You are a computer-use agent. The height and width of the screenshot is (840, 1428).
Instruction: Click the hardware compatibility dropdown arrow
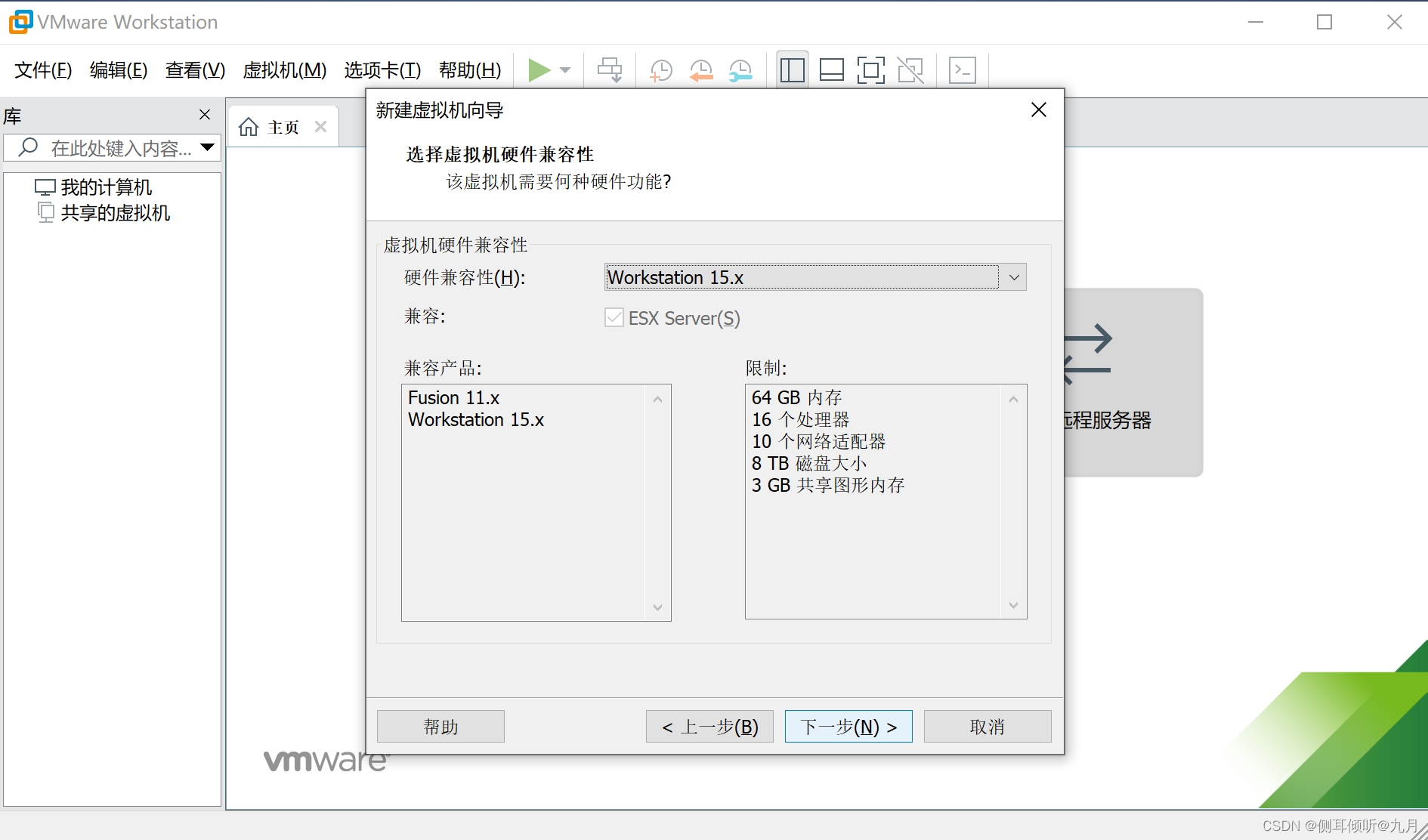[1014, 277]
